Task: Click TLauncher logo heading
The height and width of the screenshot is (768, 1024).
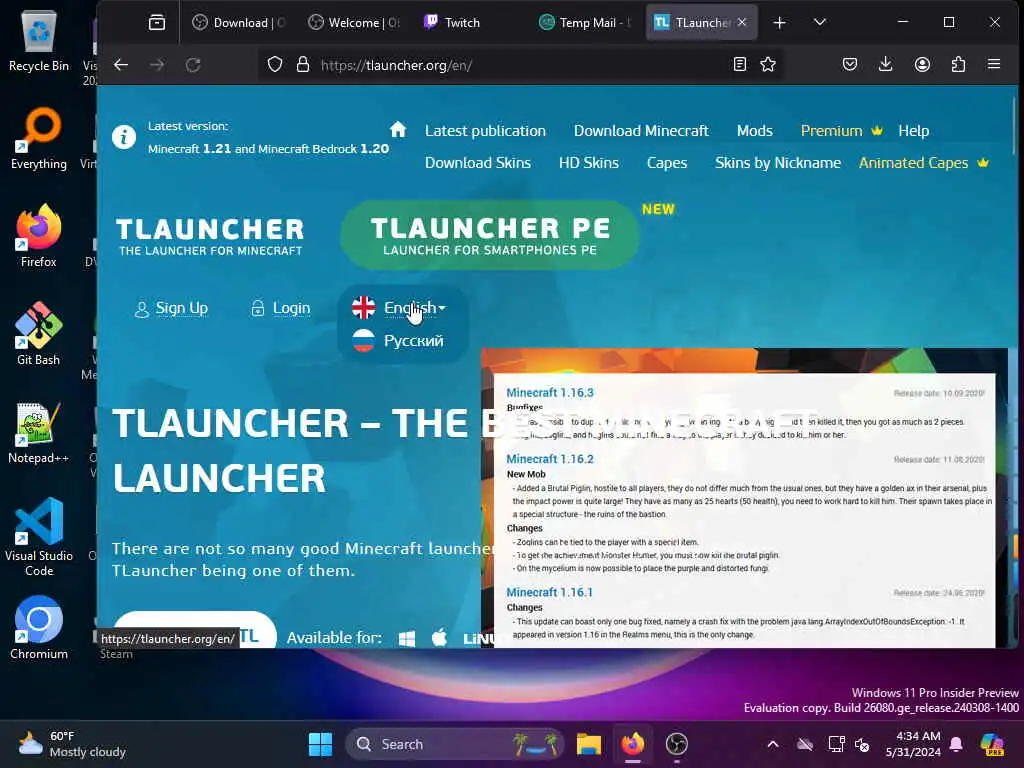Action: [x=210, y=236]
